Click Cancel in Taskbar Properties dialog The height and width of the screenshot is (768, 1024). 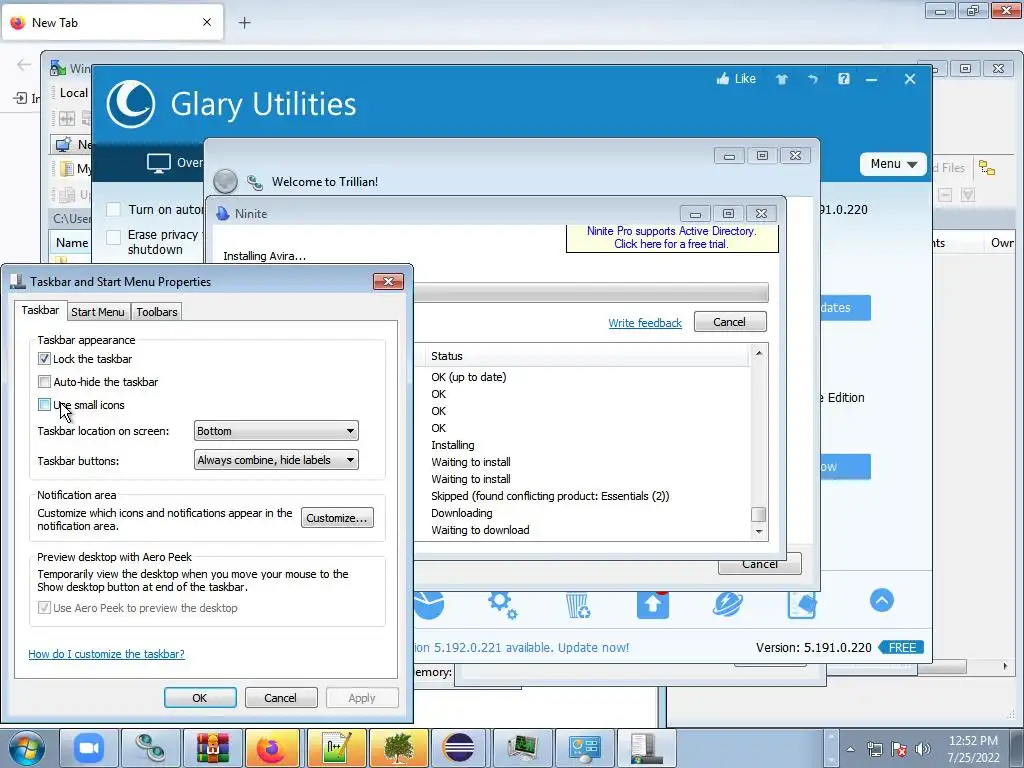(x=281, y=697)
